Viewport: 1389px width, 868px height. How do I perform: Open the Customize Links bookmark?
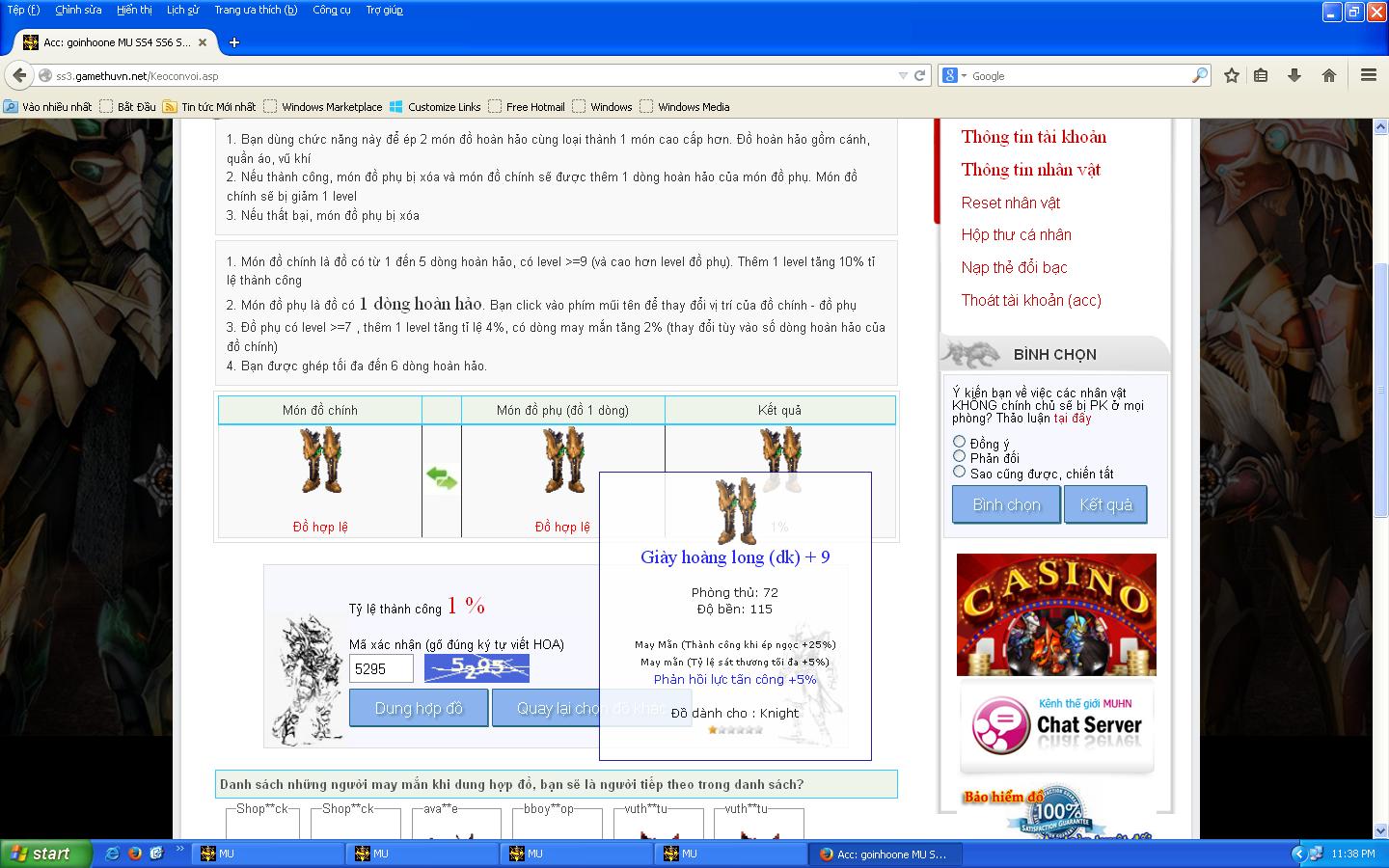pyautogui.click(x=435, y=107)
